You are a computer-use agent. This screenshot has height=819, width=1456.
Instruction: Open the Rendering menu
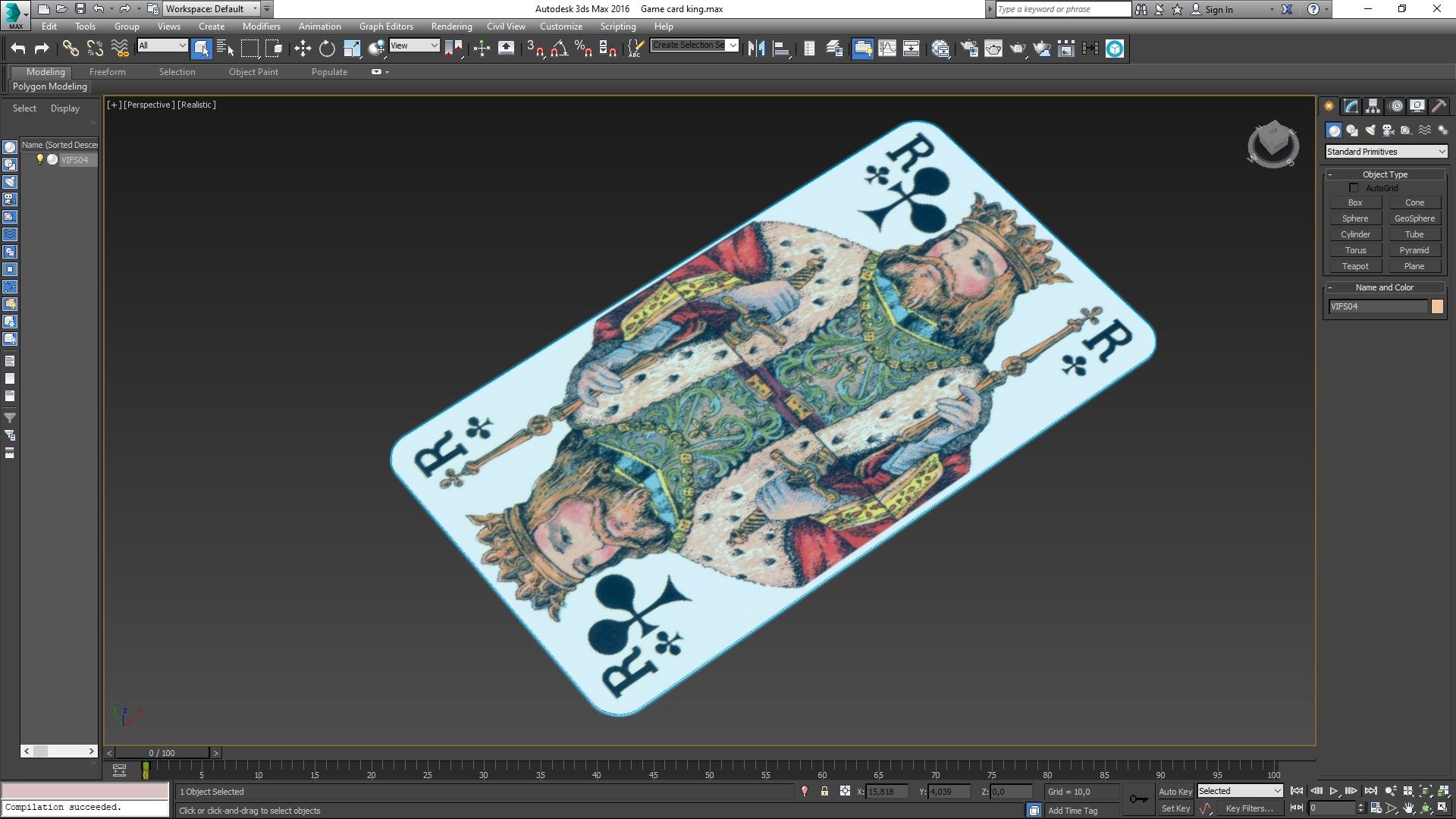[x=452, y=27]
